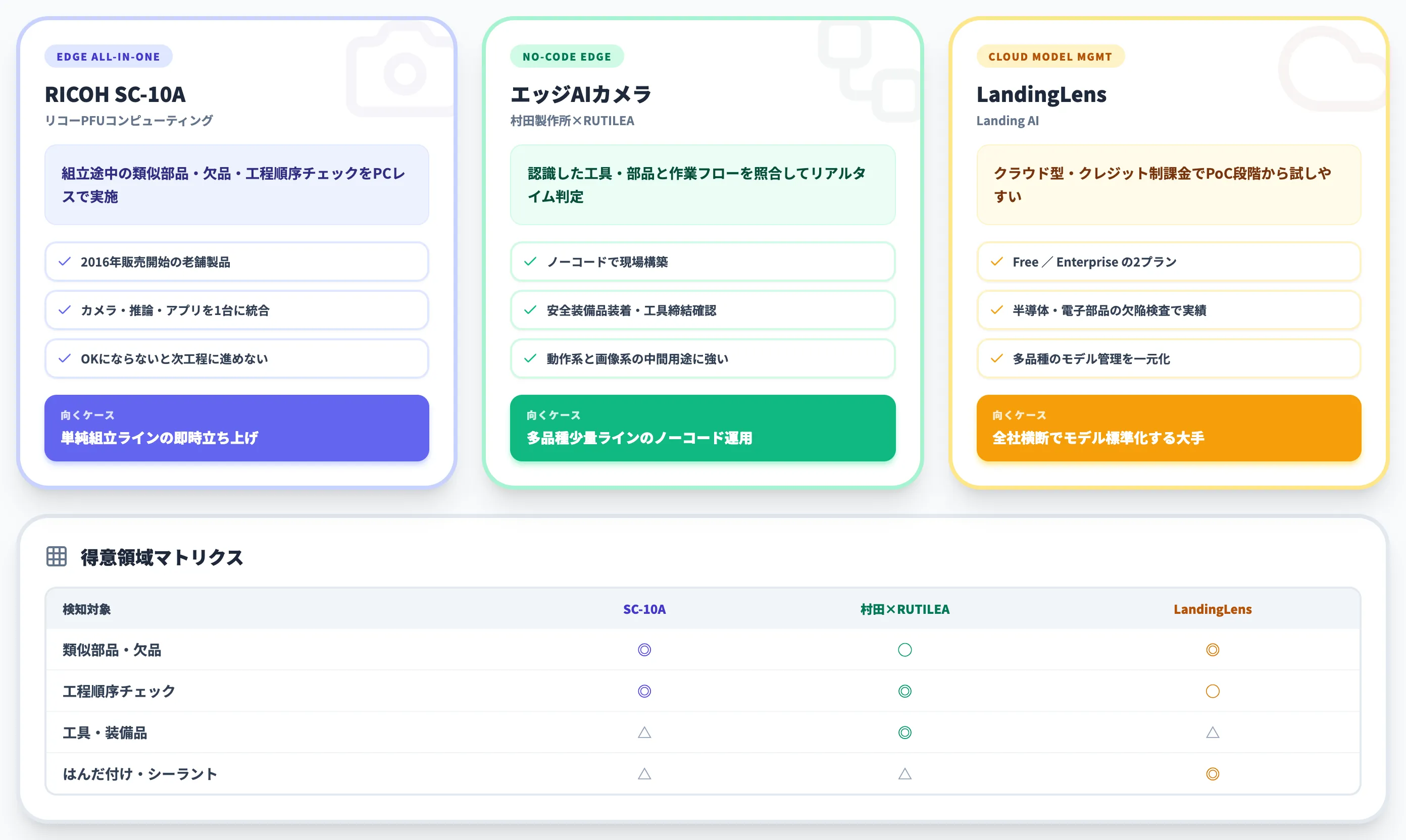Click the LandingLens double-circle in 類似部品・欠品 row
The height and width of the screenshot is (840, 1406).
1213,650
